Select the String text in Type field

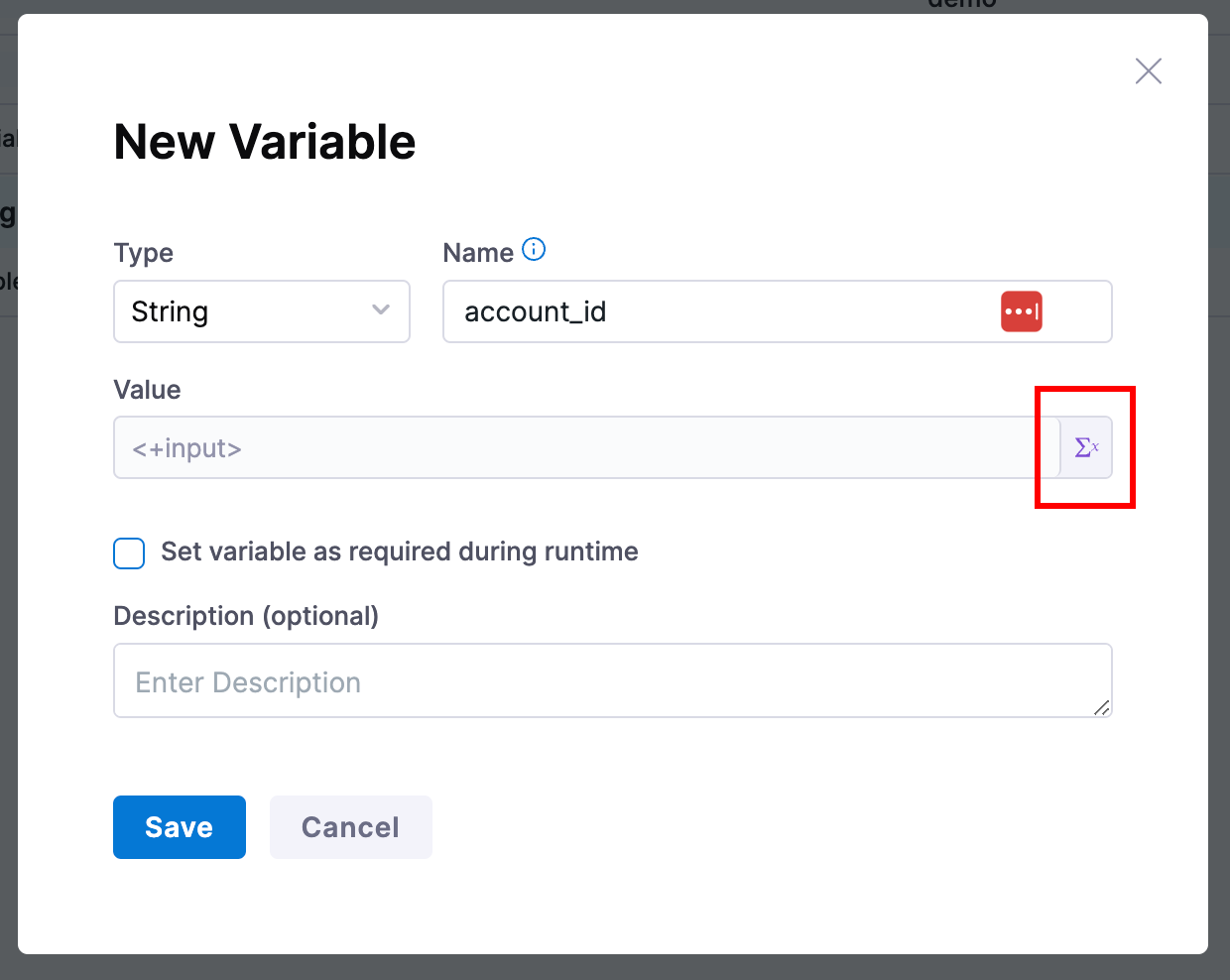[170, 312]
